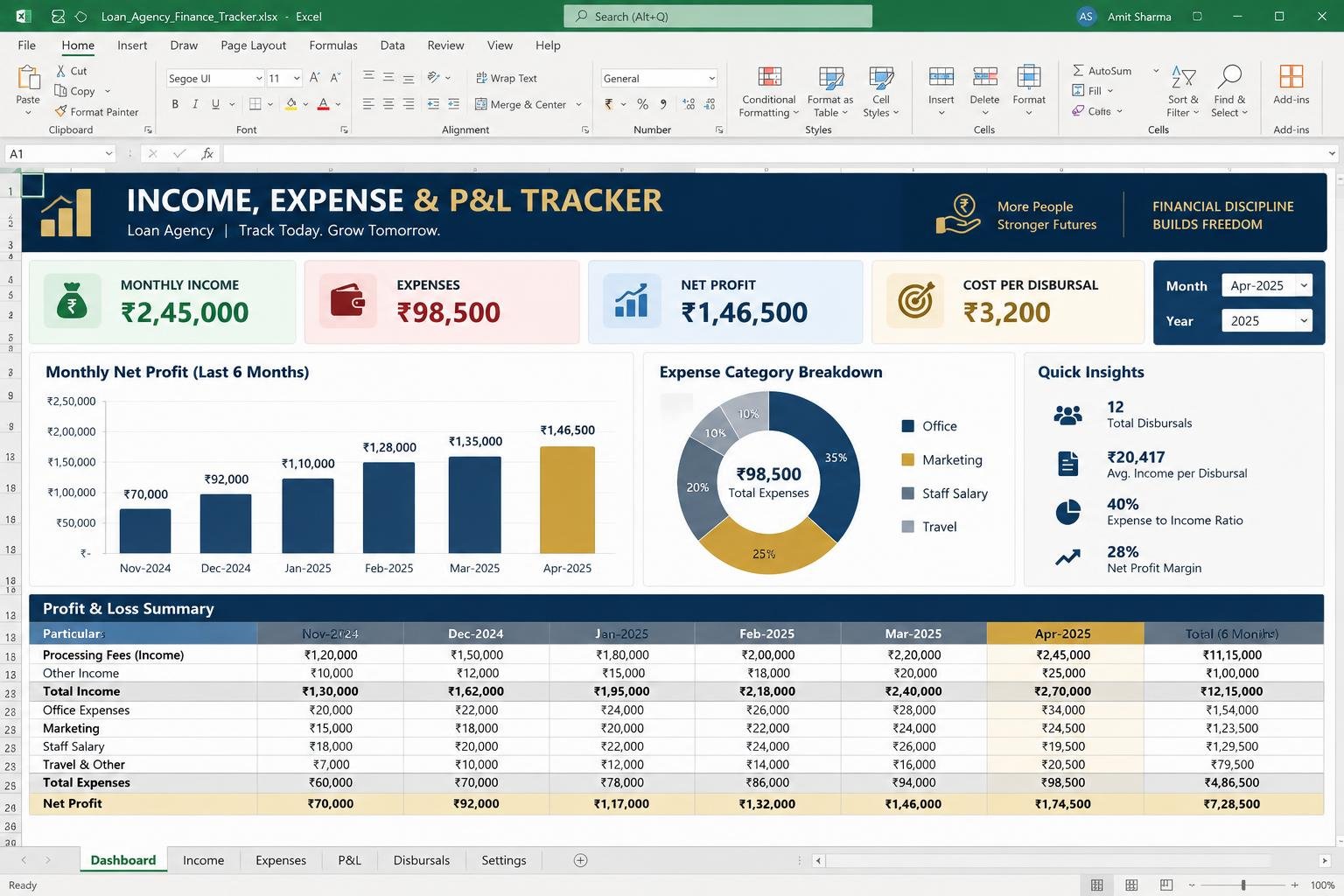This screenshot has width=1344, height=896.
Task: Click the Insert cells icon
Action: pyautogui.click(x=941, y=77)
